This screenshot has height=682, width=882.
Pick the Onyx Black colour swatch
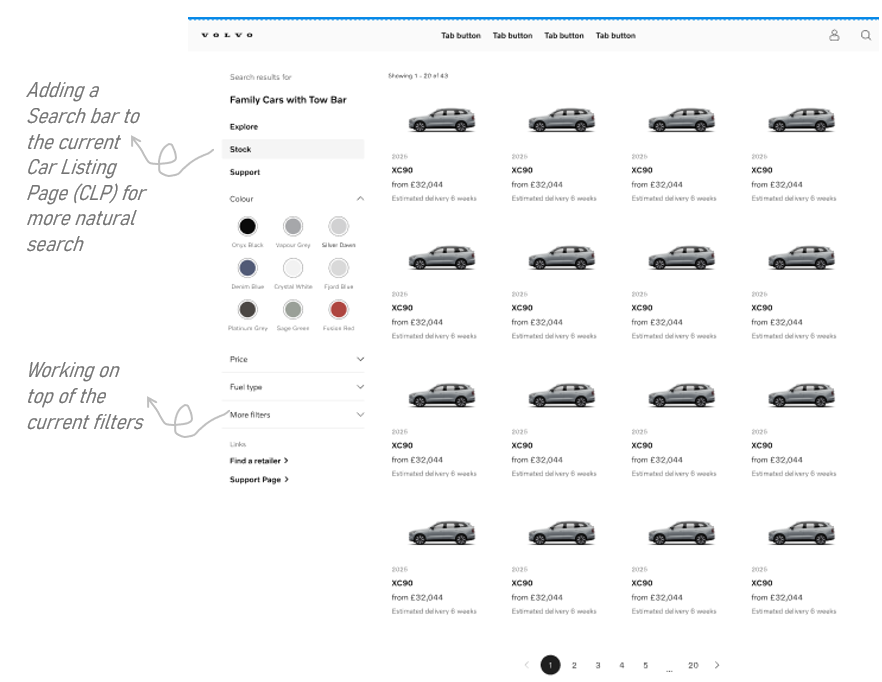248,226
